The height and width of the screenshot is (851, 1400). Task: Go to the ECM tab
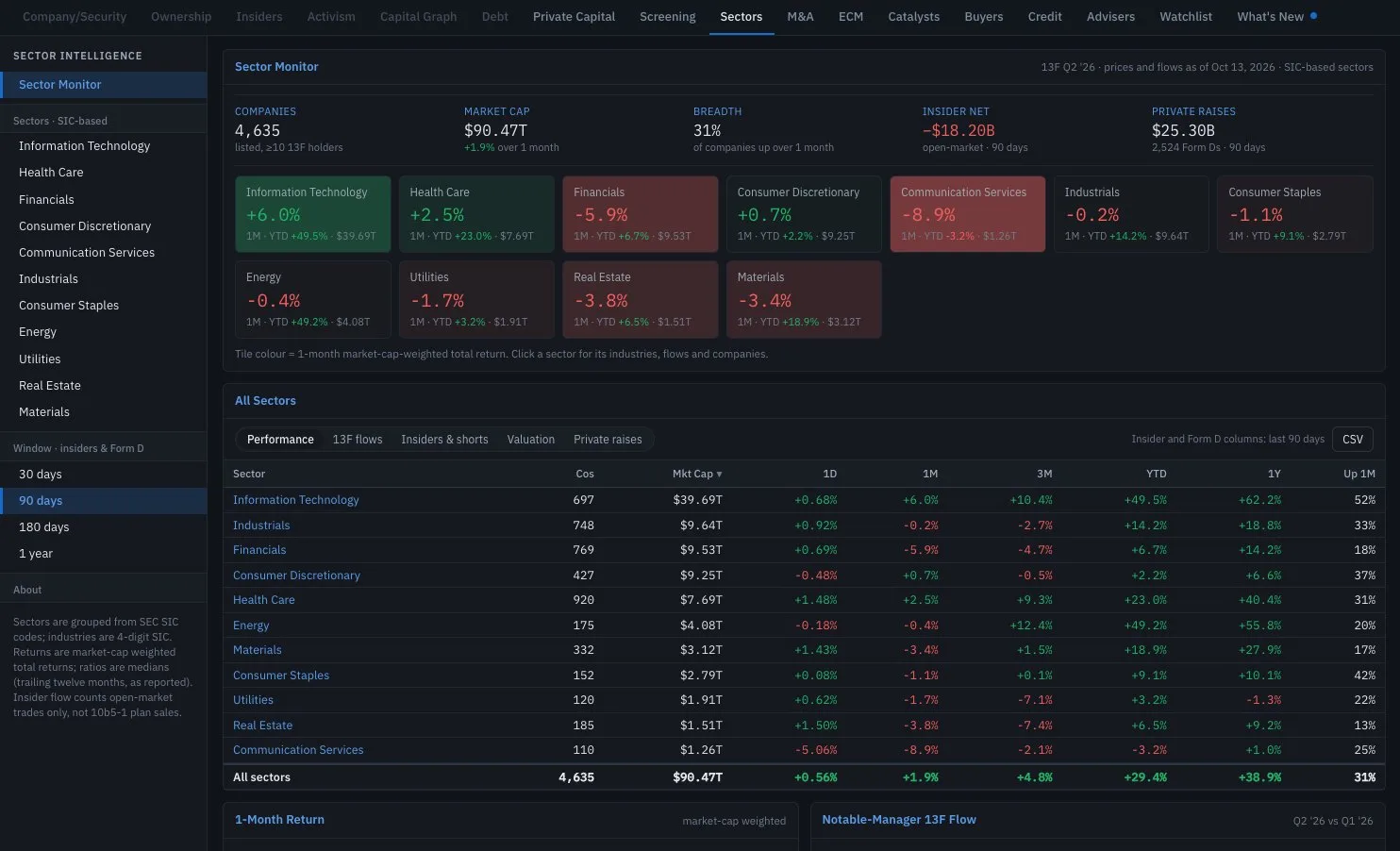[851, 16]
